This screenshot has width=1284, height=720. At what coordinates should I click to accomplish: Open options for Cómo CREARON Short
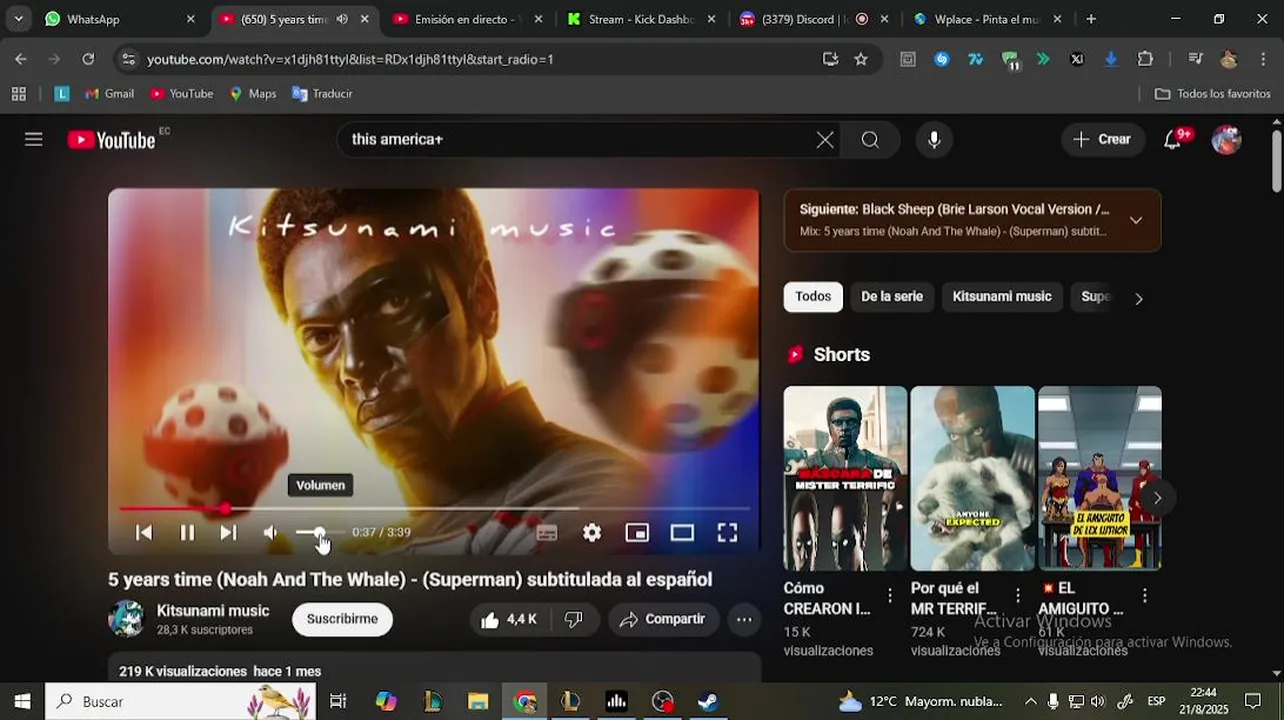tap(890, 596)
